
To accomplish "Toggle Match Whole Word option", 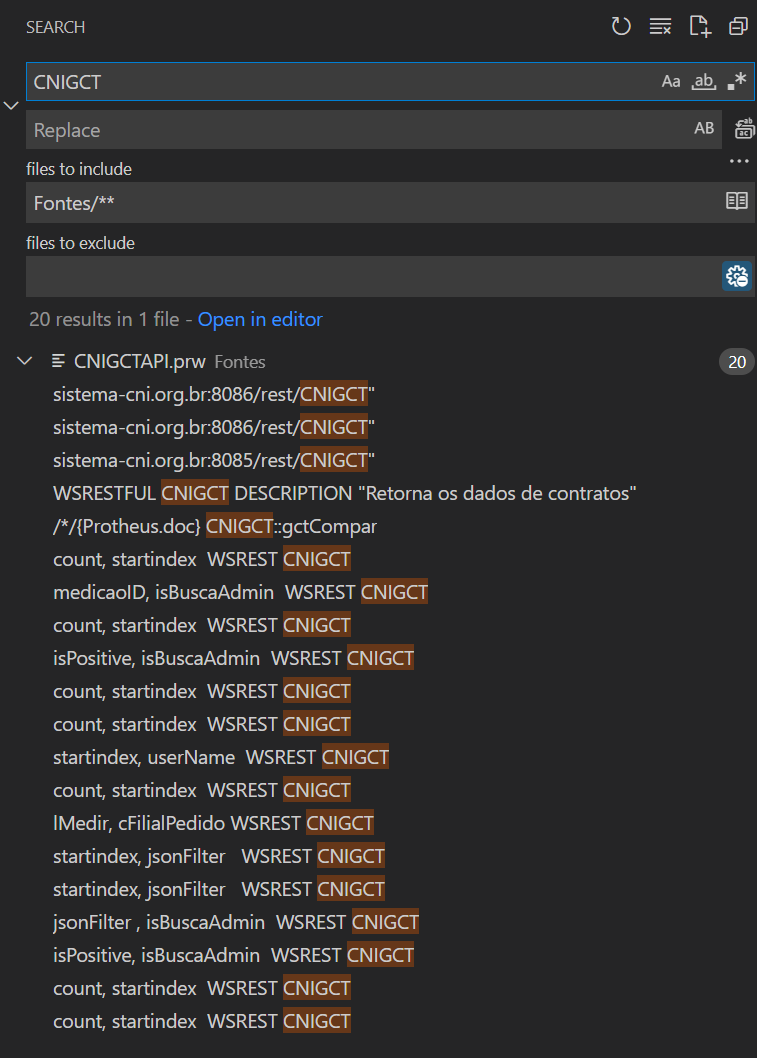I will click(704, 82).
